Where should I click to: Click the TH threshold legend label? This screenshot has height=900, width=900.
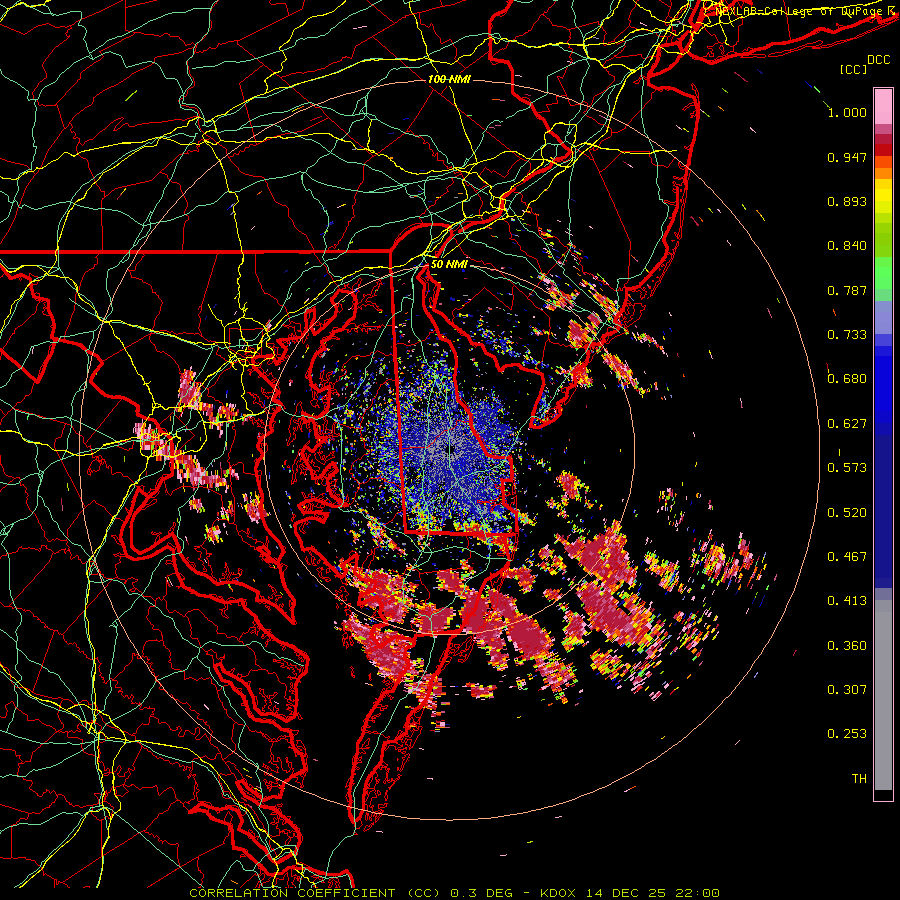point(859,779)
